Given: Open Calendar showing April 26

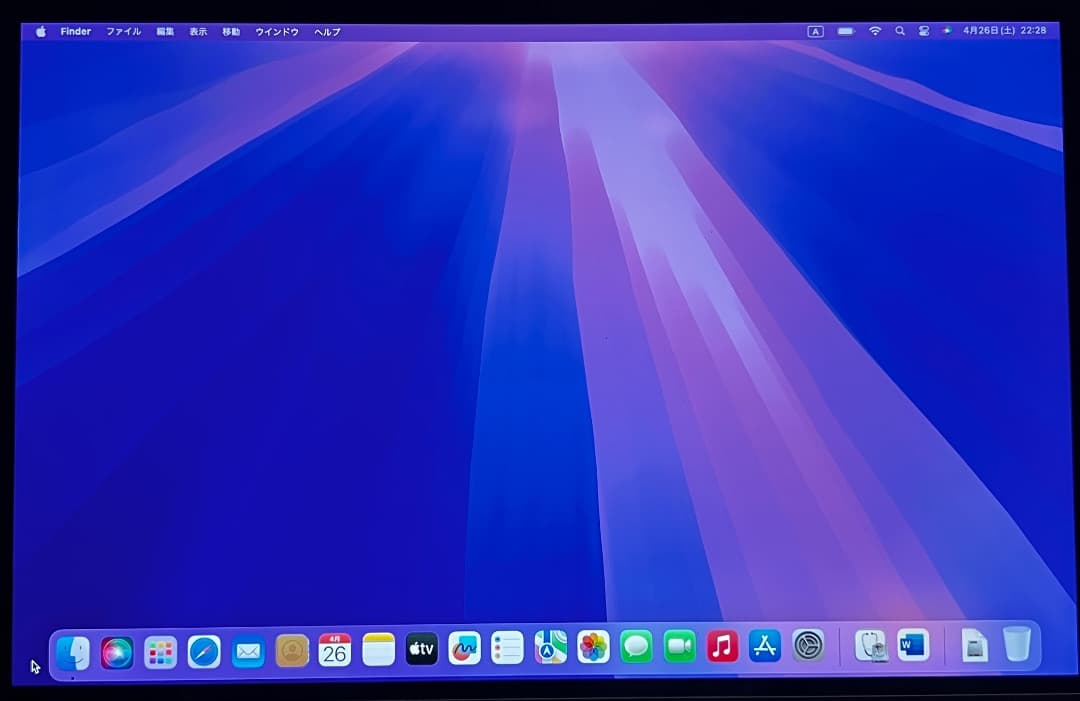Looking at the screenshot, I should 333,650.
